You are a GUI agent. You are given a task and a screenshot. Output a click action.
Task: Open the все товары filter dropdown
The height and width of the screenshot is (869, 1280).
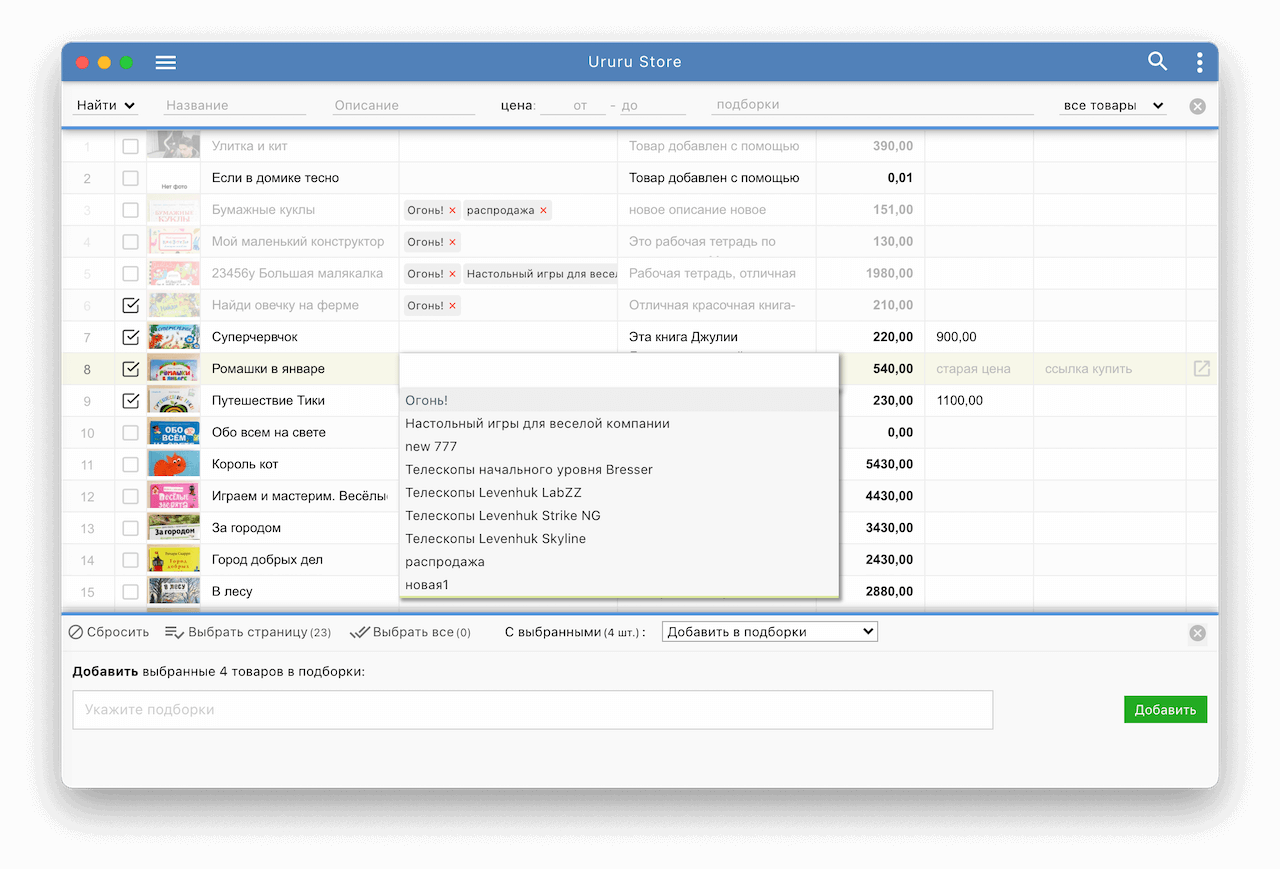(1112, 105)
